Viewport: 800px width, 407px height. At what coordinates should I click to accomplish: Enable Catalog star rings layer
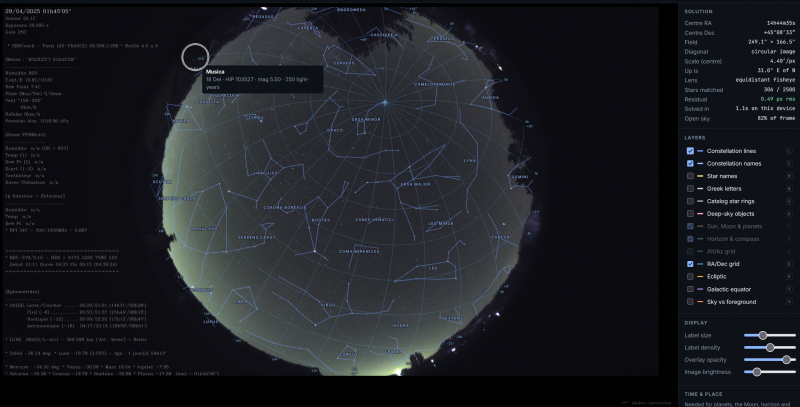tap(690, 201)
